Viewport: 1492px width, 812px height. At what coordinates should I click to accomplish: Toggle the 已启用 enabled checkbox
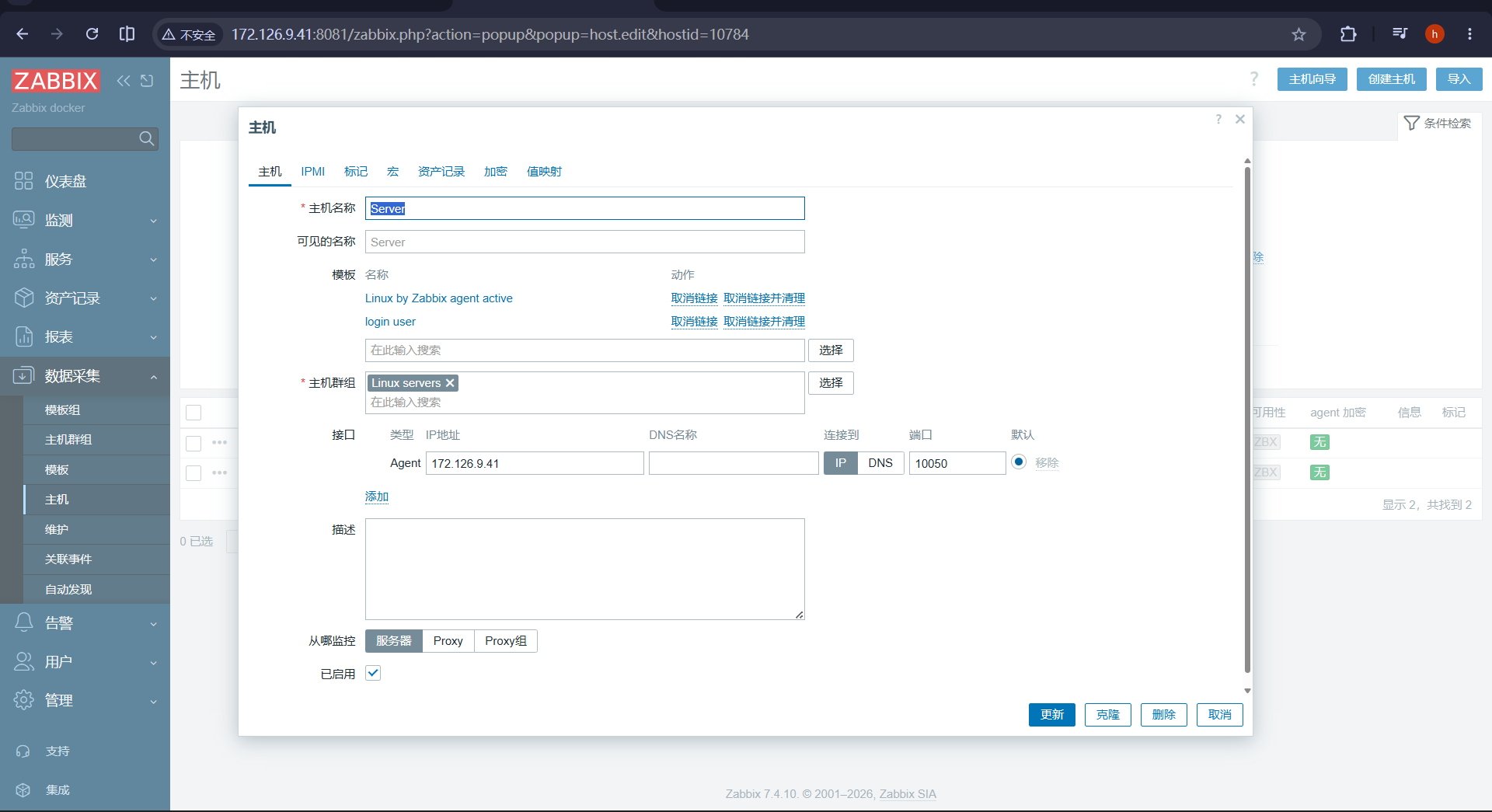[x=373, y=674]
